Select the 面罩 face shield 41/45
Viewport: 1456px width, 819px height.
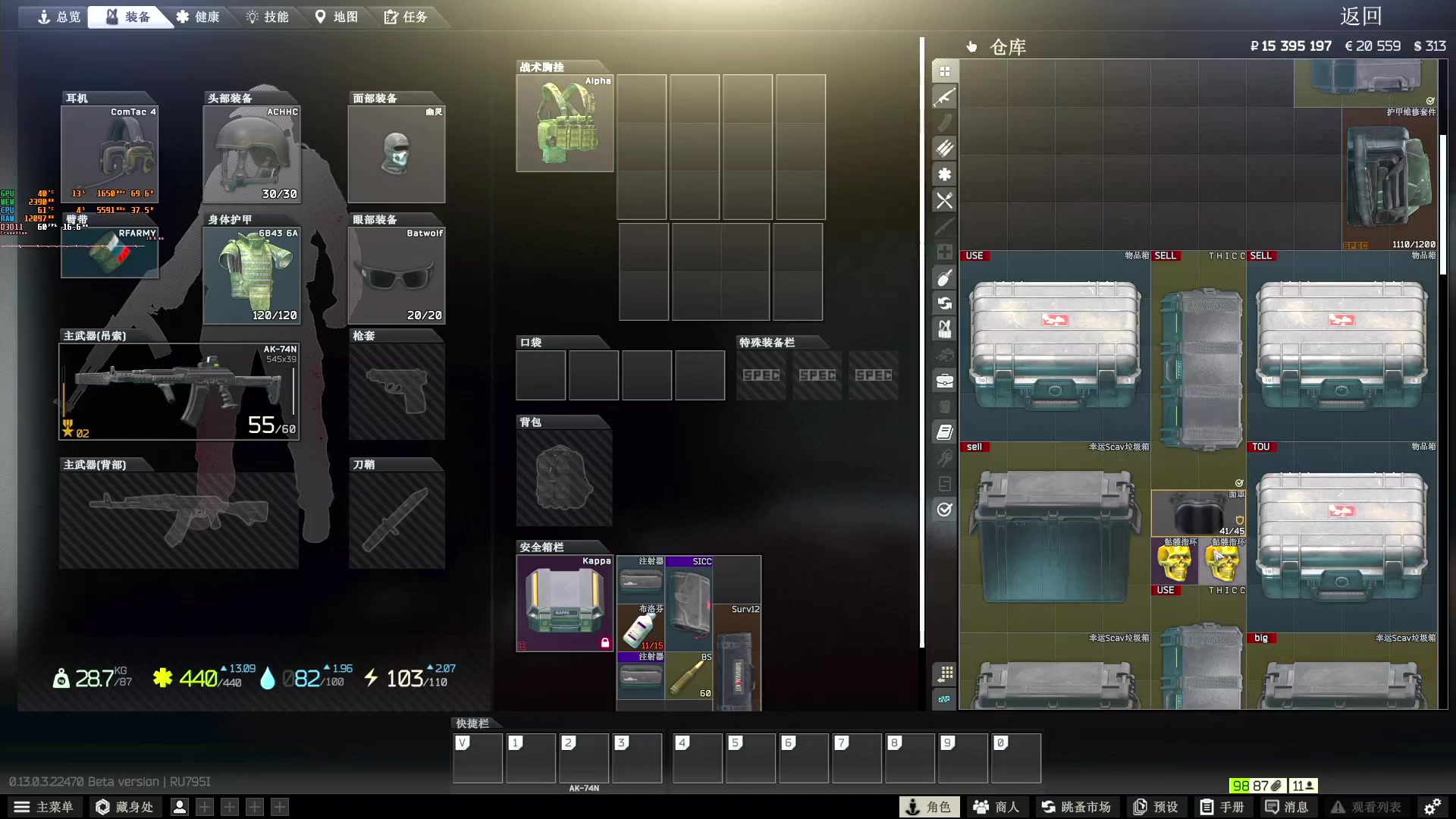1199,513
